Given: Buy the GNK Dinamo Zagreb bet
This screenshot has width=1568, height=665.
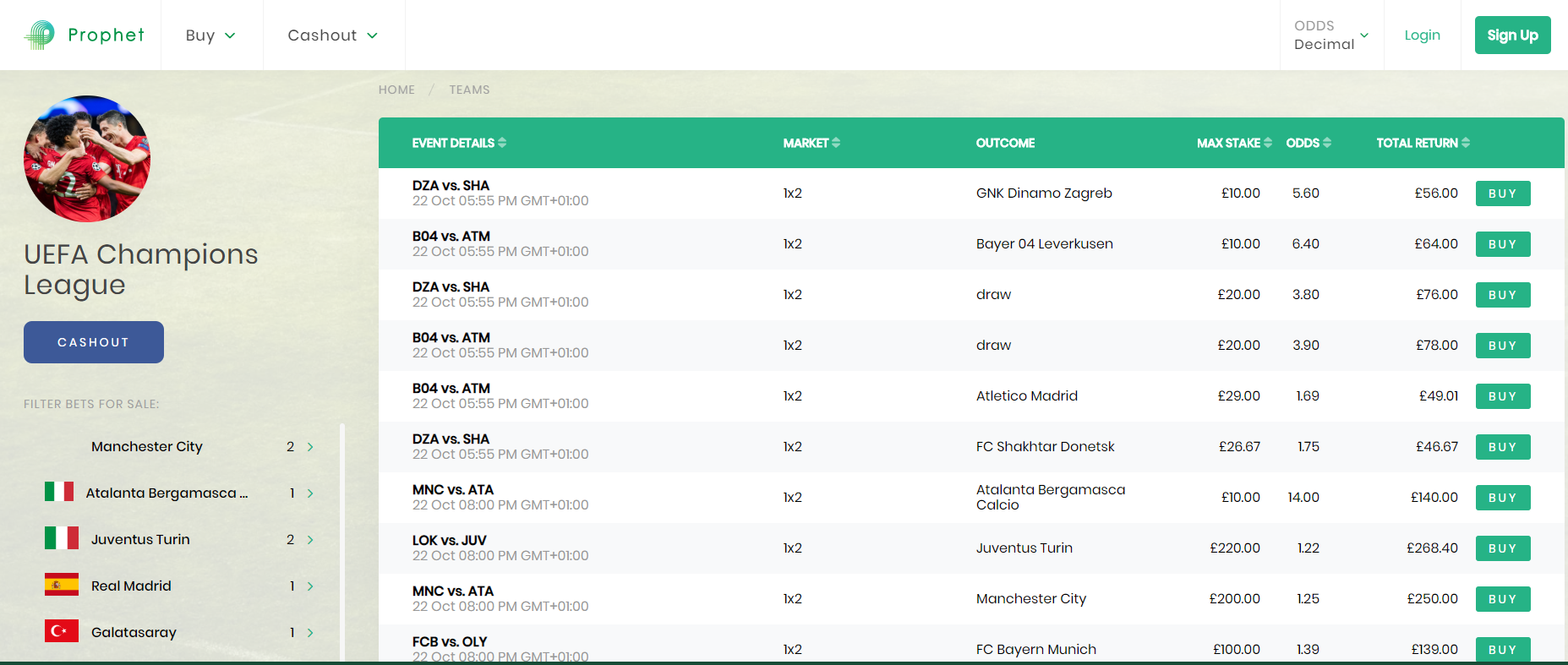Looking at the screenshot, I should (1502, 194).
